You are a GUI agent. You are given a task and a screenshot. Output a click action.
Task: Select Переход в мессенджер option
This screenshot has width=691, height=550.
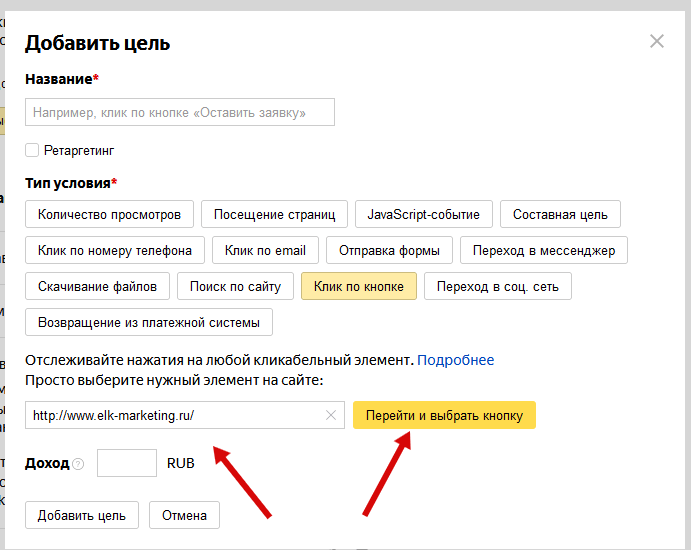(x=544, y=250)
